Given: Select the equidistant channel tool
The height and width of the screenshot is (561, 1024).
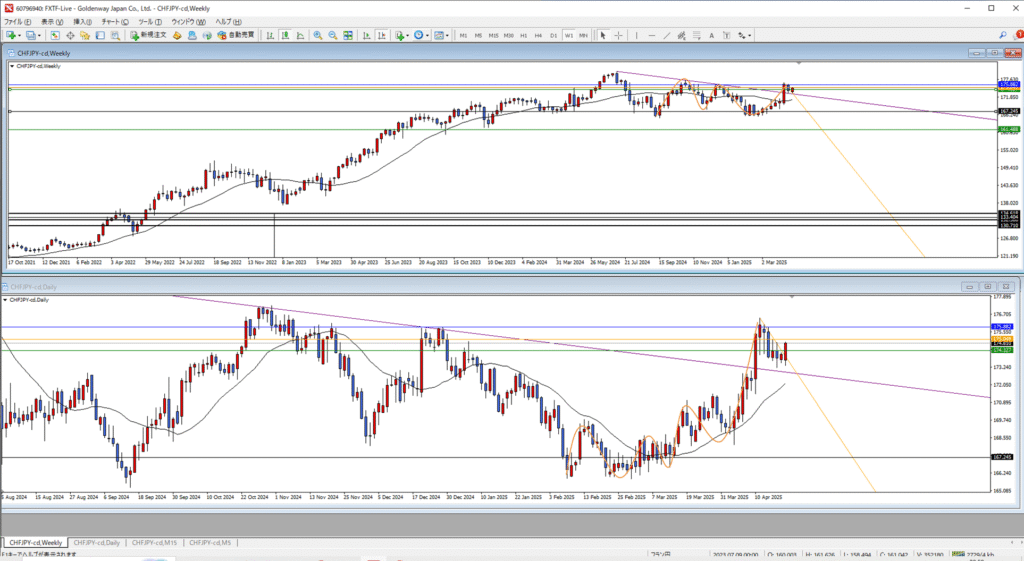Looking at the screenshot, I should coord(681,35).
